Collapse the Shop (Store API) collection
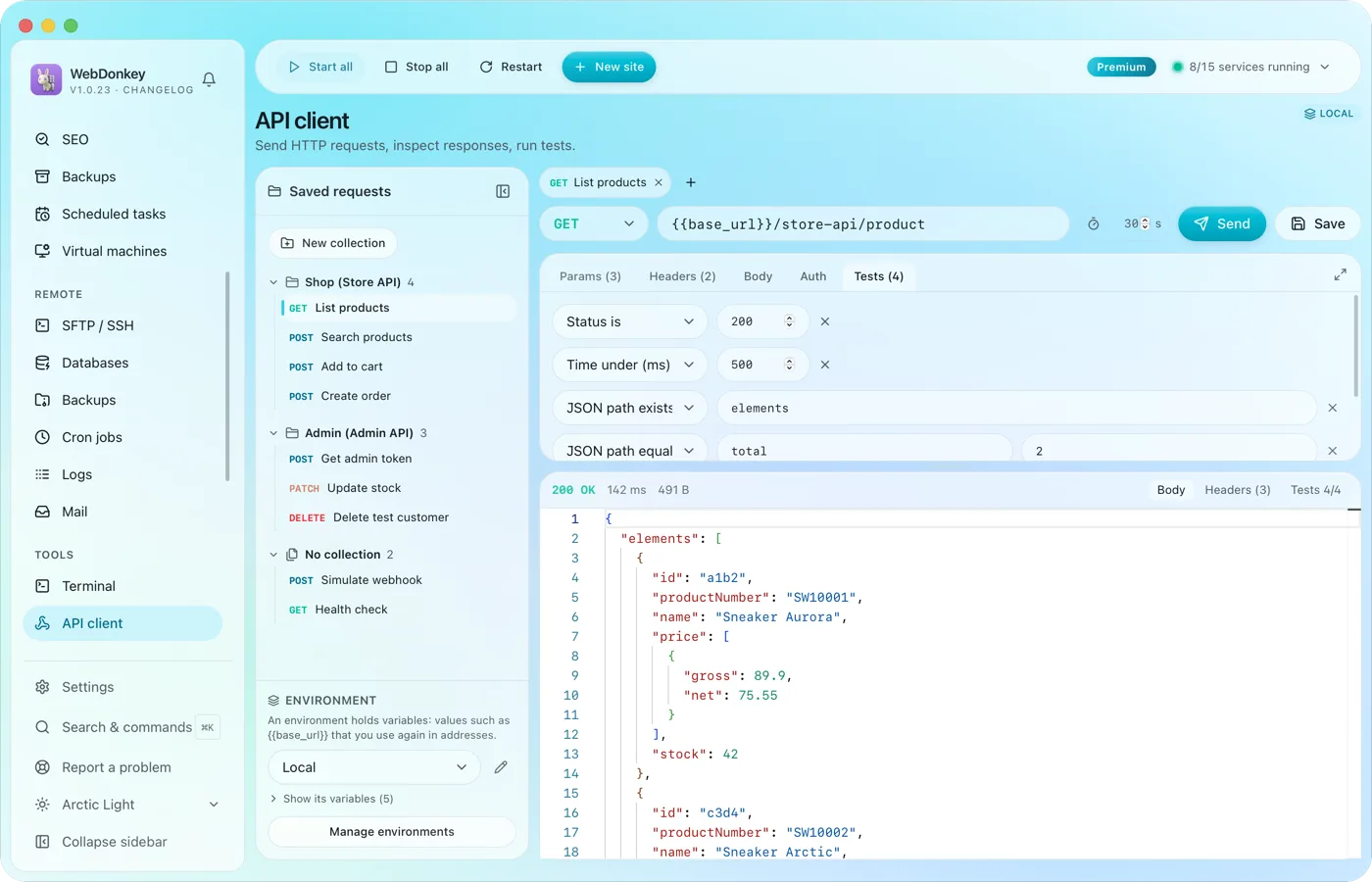Screen dimensions: 1372x882 (x=273, y=282)
